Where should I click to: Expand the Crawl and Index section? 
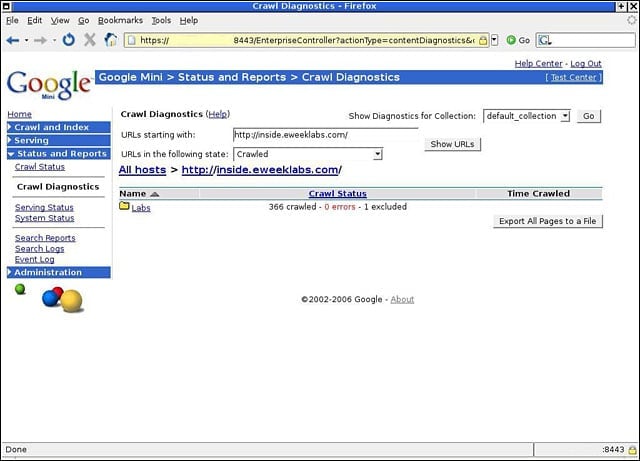click(59, 127)
